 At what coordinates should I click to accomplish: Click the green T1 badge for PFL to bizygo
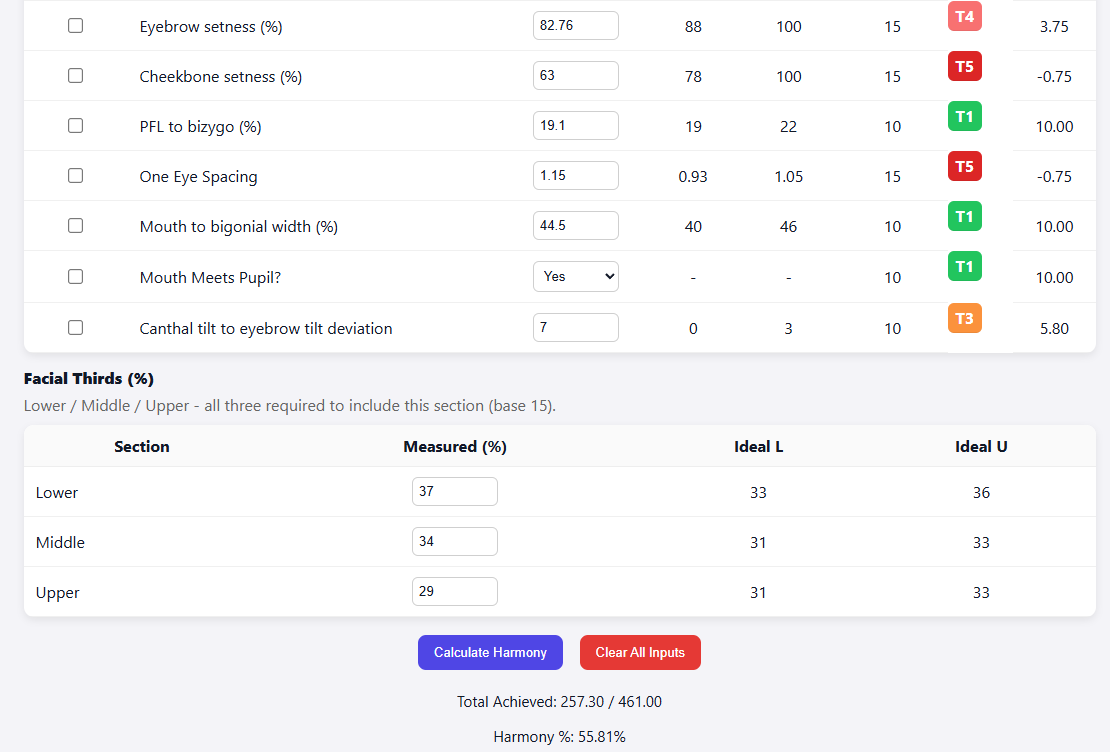point(964,117)
